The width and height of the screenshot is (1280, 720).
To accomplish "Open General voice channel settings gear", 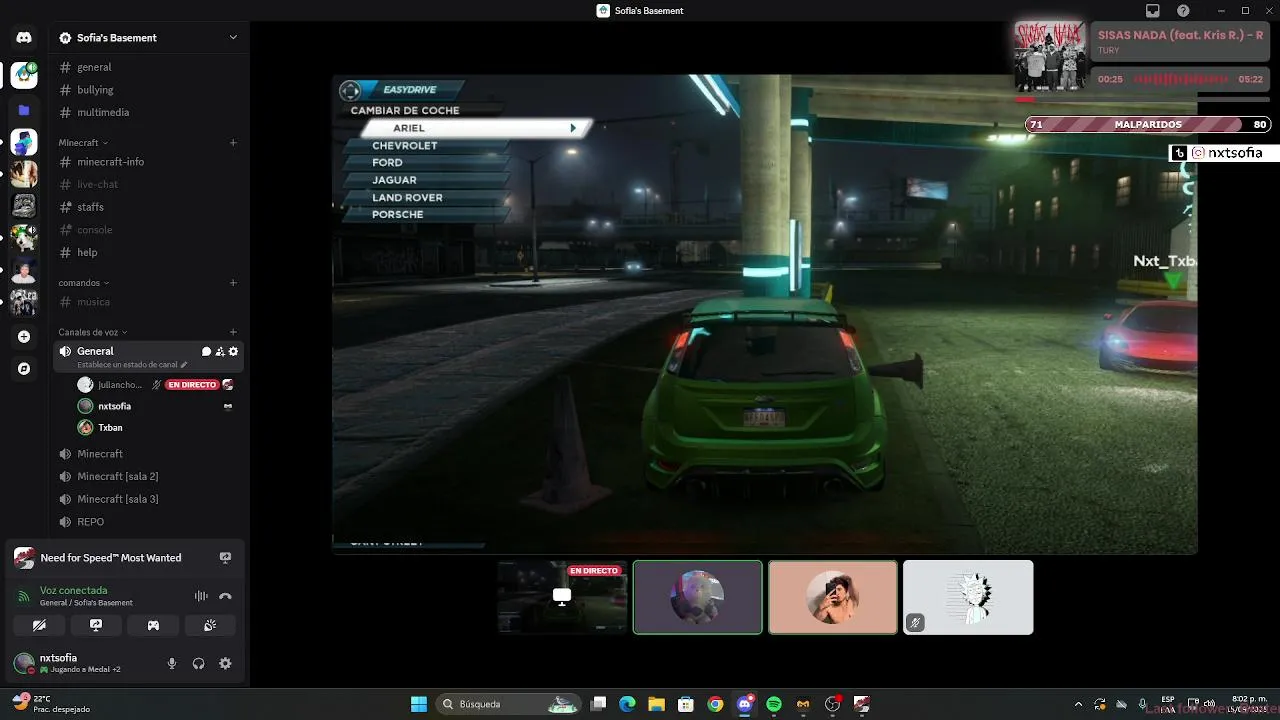I will (233, 351).
